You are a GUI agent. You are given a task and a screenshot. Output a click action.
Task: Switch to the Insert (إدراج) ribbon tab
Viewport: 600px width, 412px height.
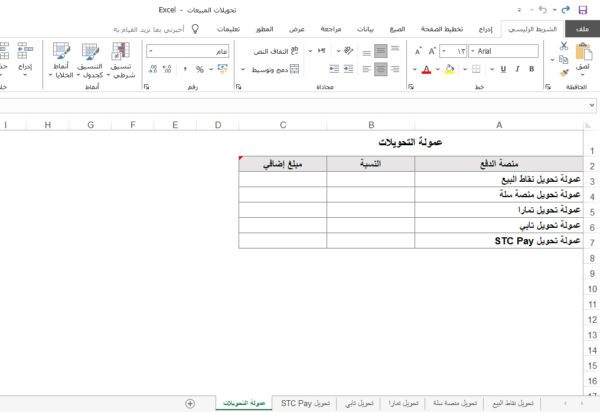[x=486, y=29]
